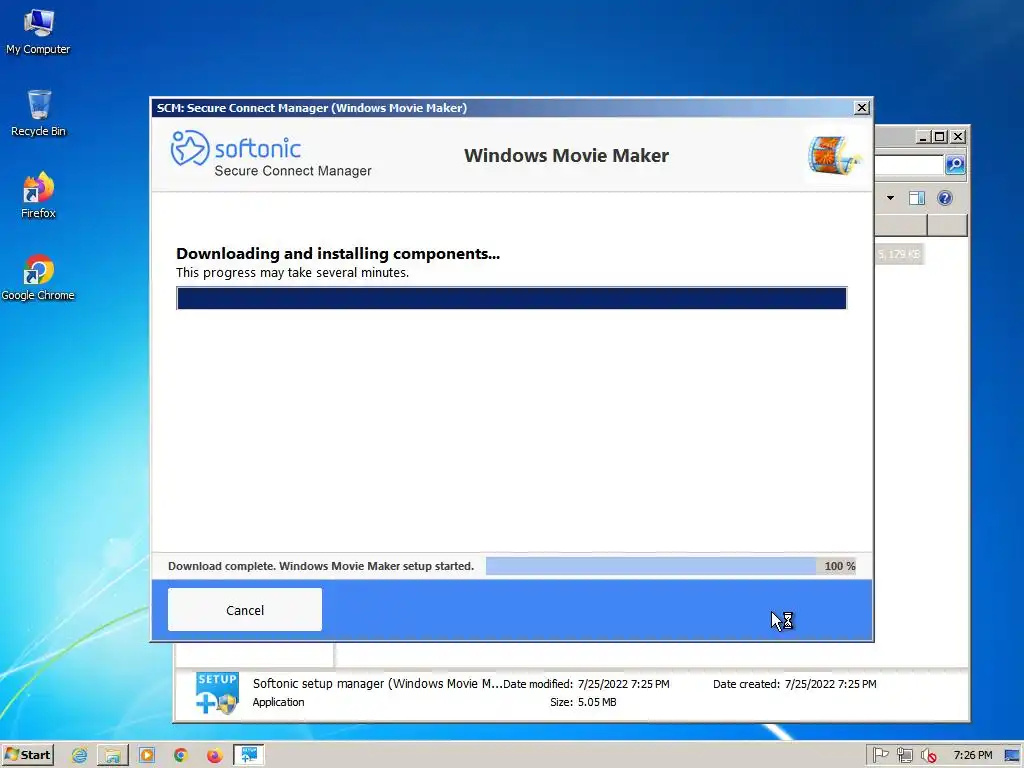Open Google Chrome from the taskbar

click(x=181, y=755)
